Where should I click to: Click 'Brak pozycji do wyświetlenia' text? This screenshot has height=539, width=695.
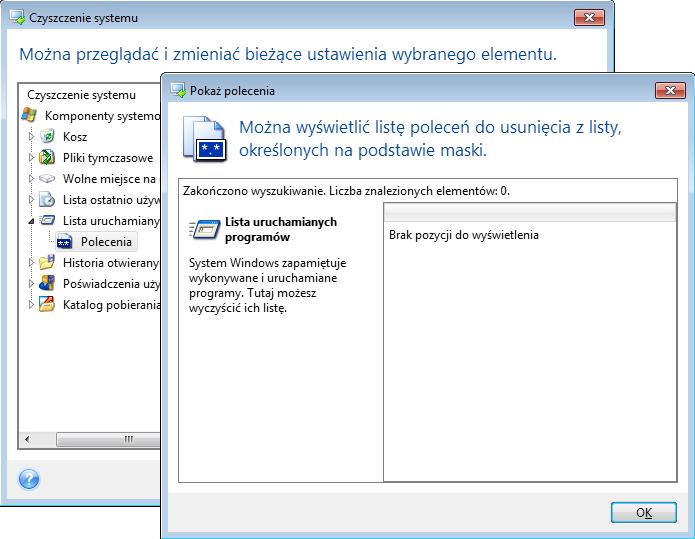(x=464, y=235)
